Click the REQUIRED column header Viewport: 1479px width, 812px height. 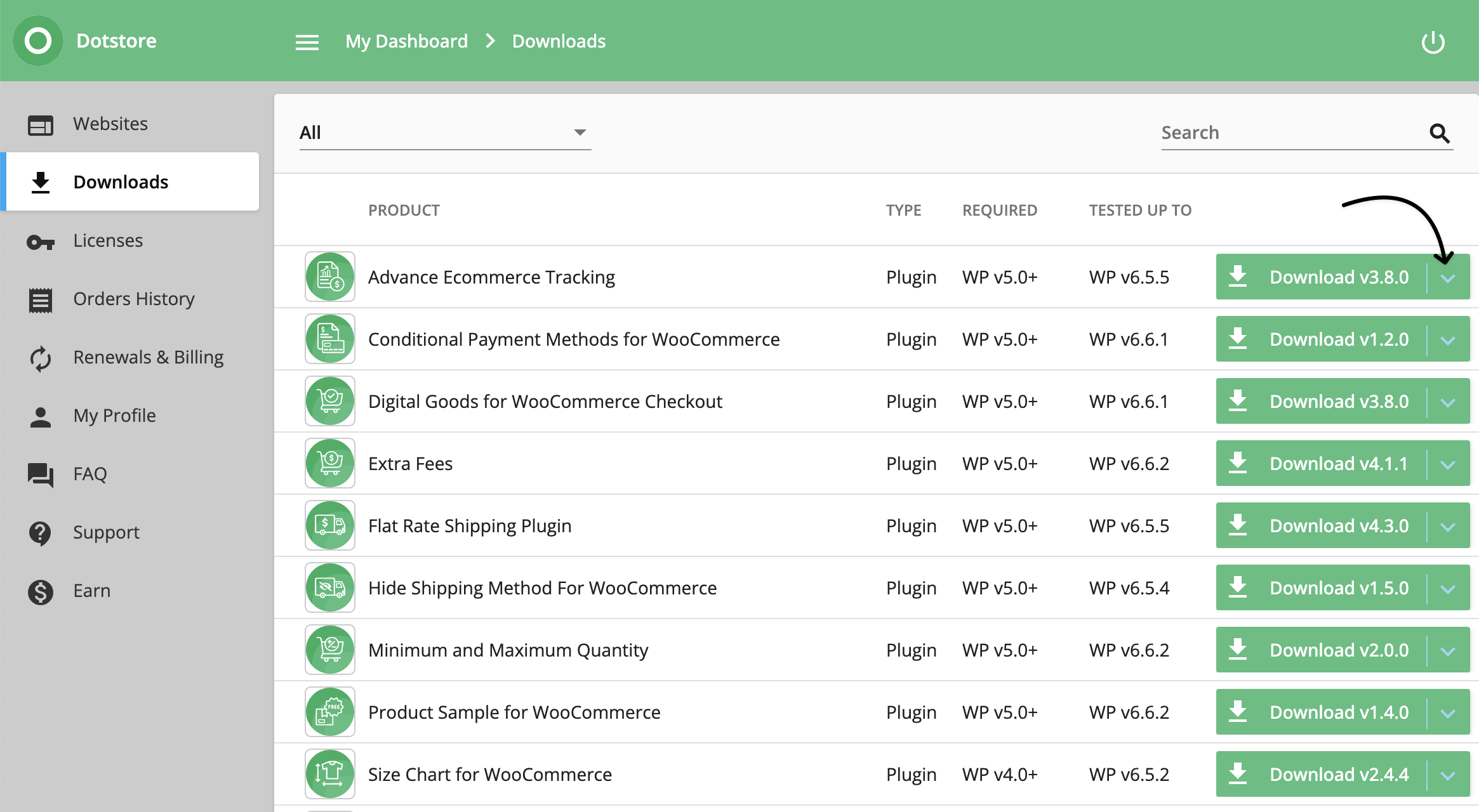[1000, 210]
